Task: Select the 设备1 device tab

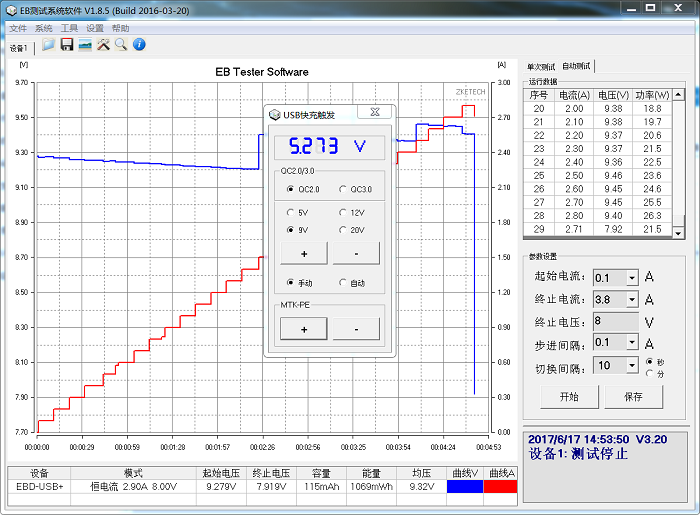Action: pos(18,48)
